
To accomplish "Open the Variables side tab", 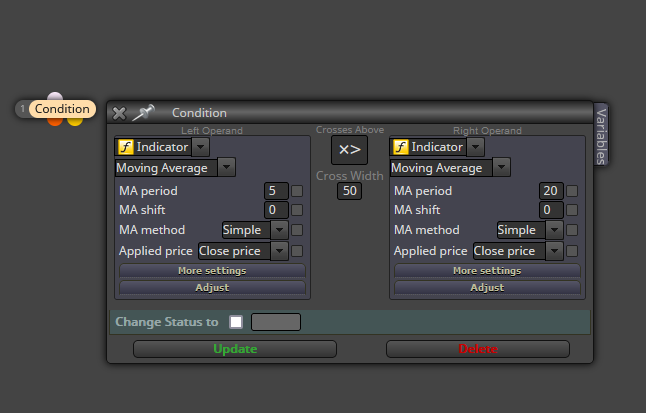I will (x=601, y=135).
